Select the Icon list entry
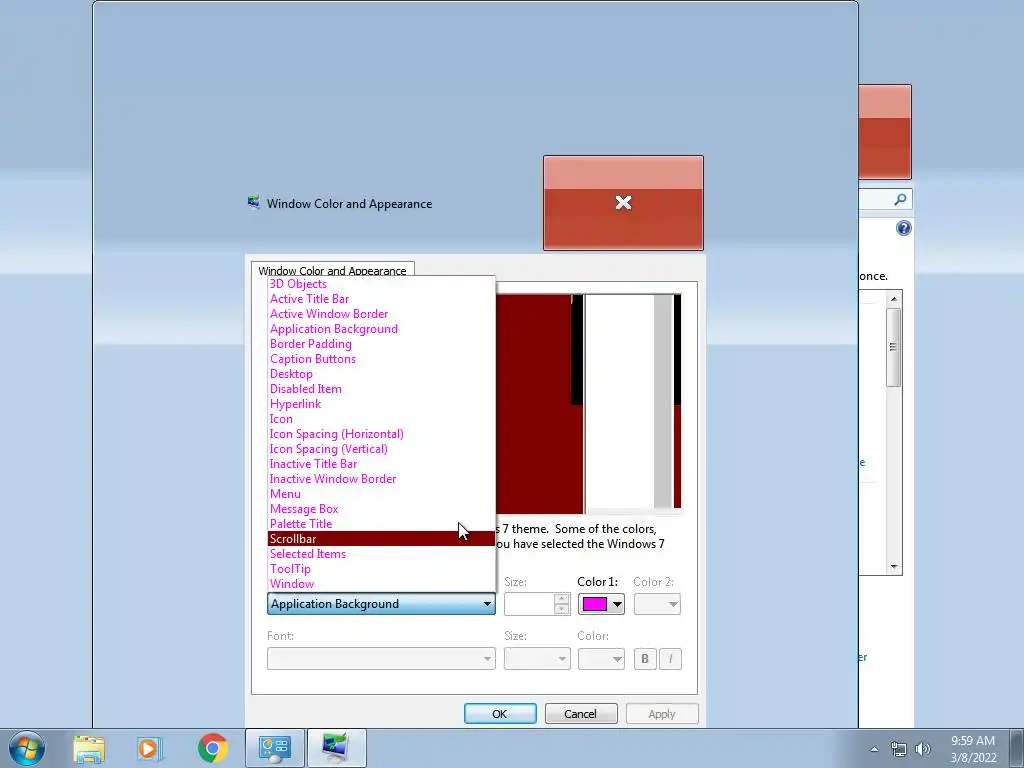1024x768 pixels. coord(381,419)
